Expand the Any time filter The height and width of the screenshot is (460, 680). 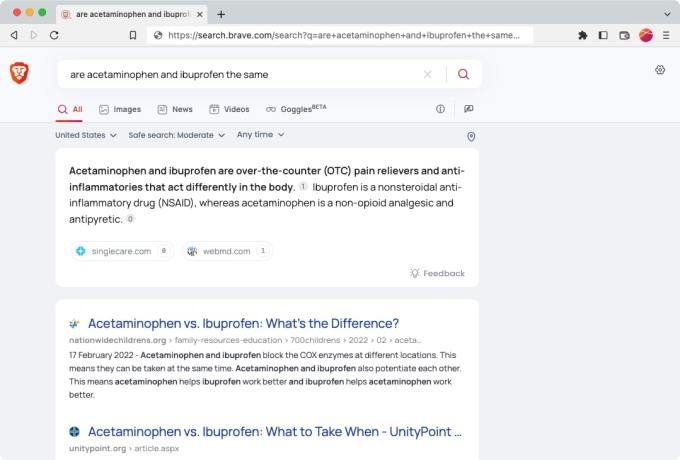coord(260,134)
